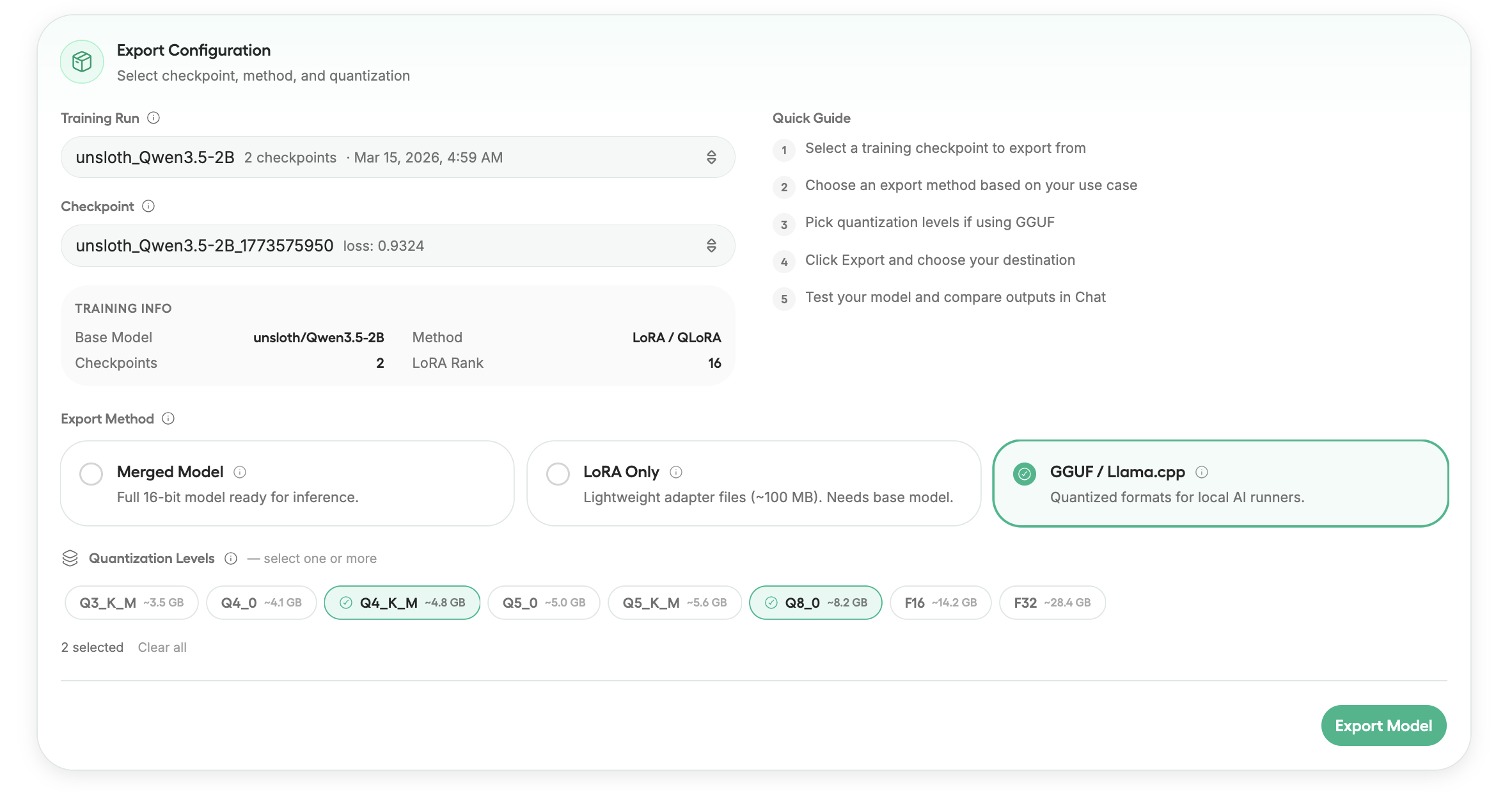This screenshot has width=1512, height=792.
Task: Select the Merged Model radio option
Action: click(x=91, y=474)
